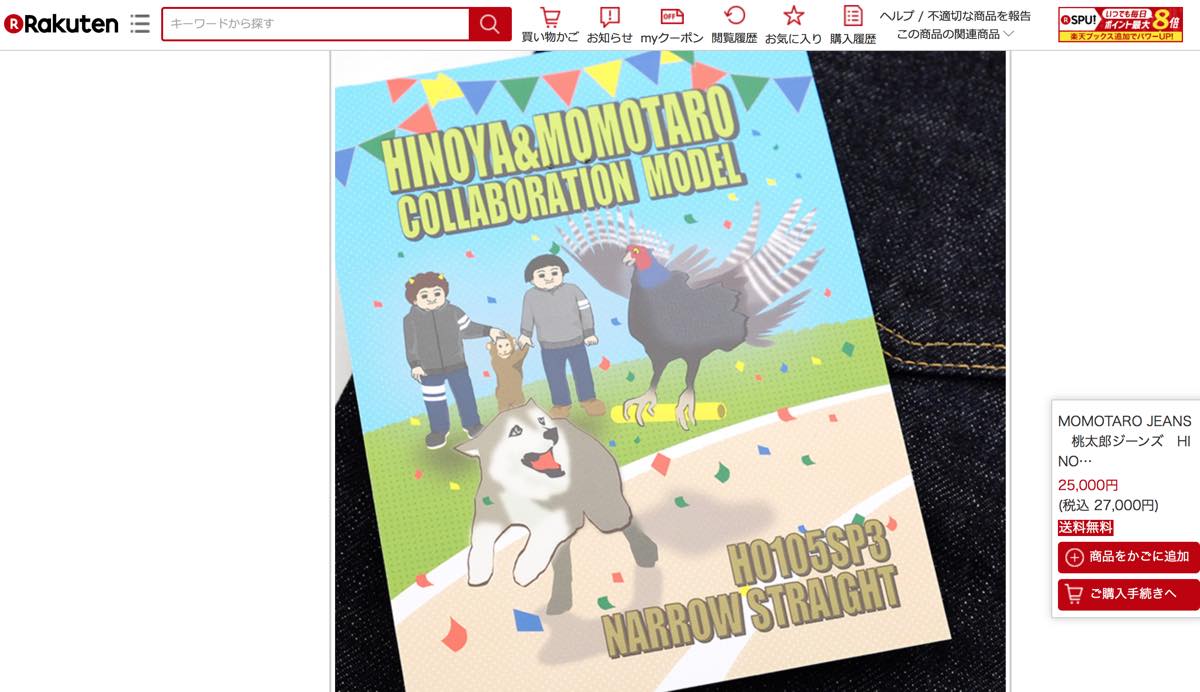Image resolution: width=1200 pixels, height=692 pixels.
Task: Expand この商品の関連商品 dropdown
Action: (x=955, y=34)
